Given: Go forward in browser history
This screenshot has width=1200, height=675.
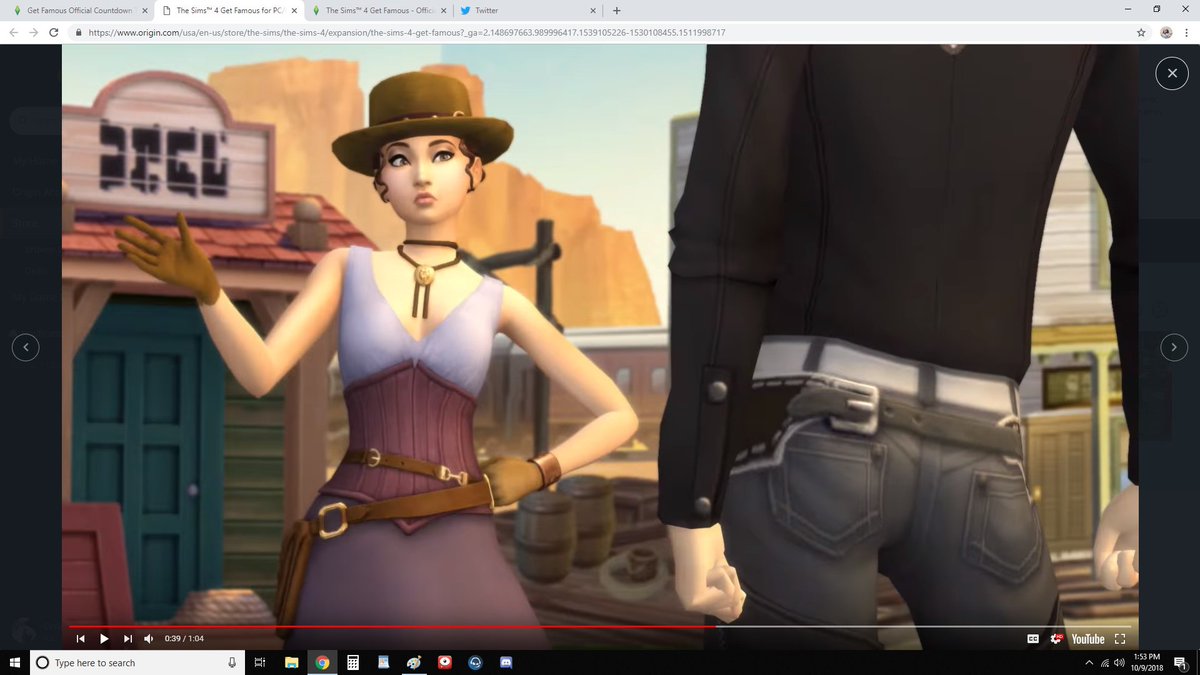Looking at the screenshot, I should (34, 32).
